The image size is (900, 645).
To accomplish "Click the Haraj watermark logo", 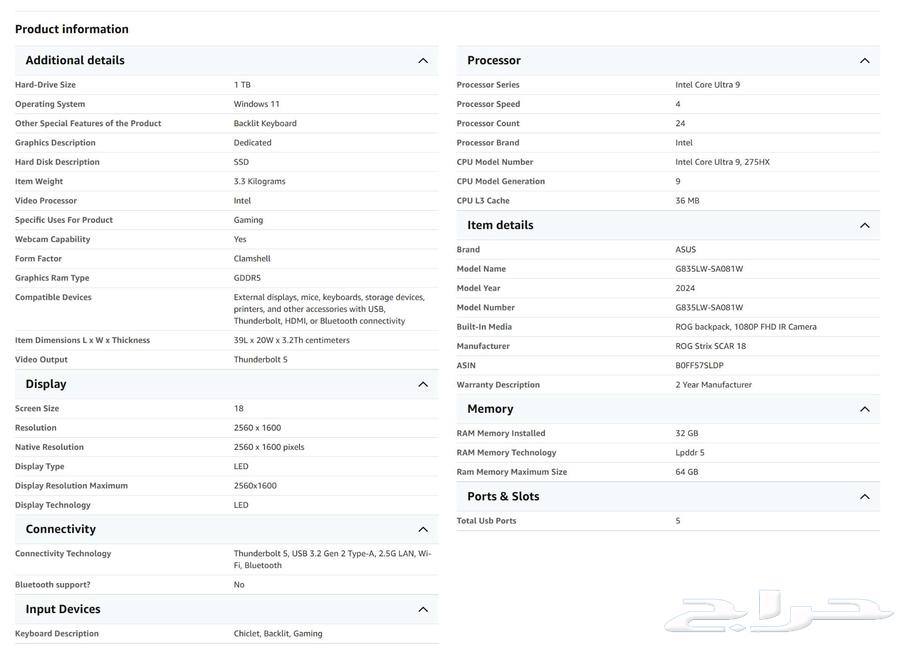I will (779, 612).
